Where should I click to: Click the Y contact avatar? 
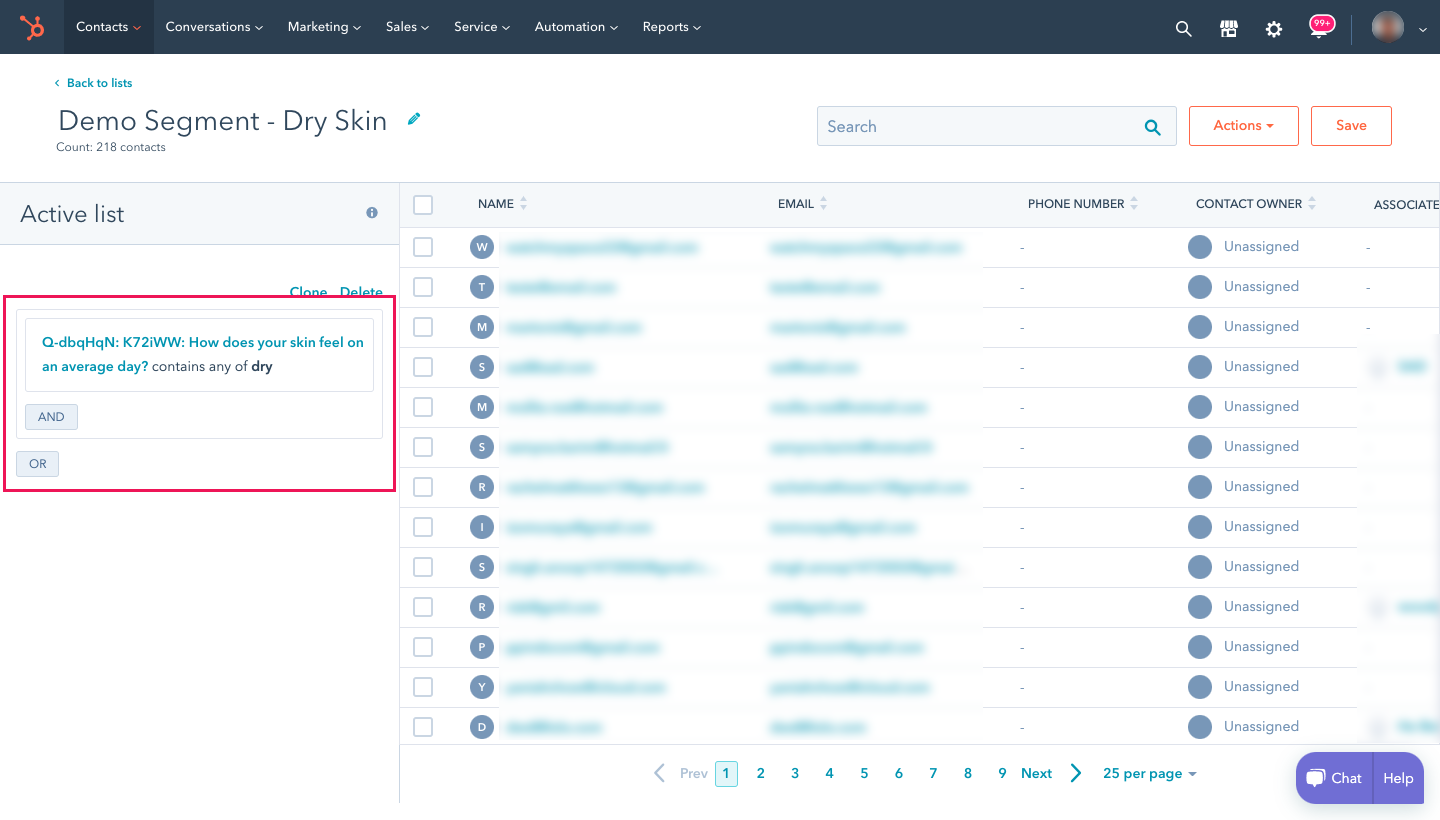pyautogui.click(x=482, y=687)
